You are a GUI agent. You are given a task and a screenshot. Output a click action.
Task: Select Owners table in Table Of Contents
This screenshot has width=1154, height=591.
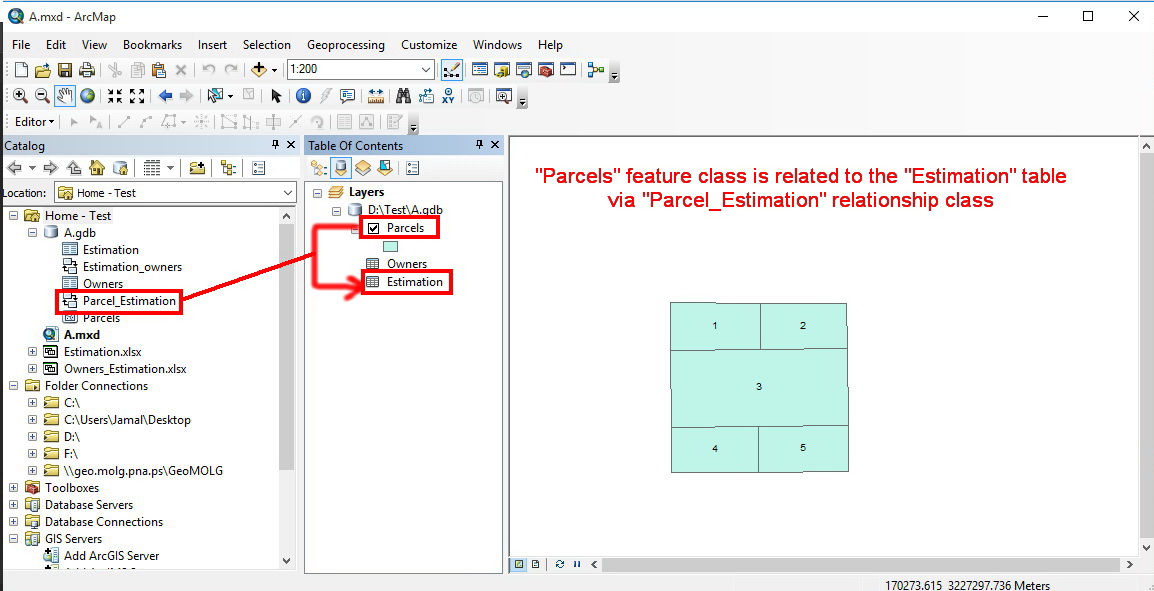click(x=407, y=263)
